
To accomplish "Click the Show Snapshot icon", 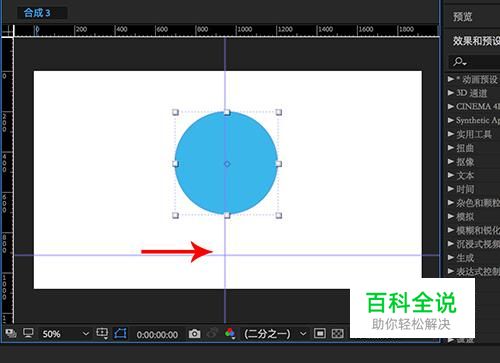I will coord(212,333).
